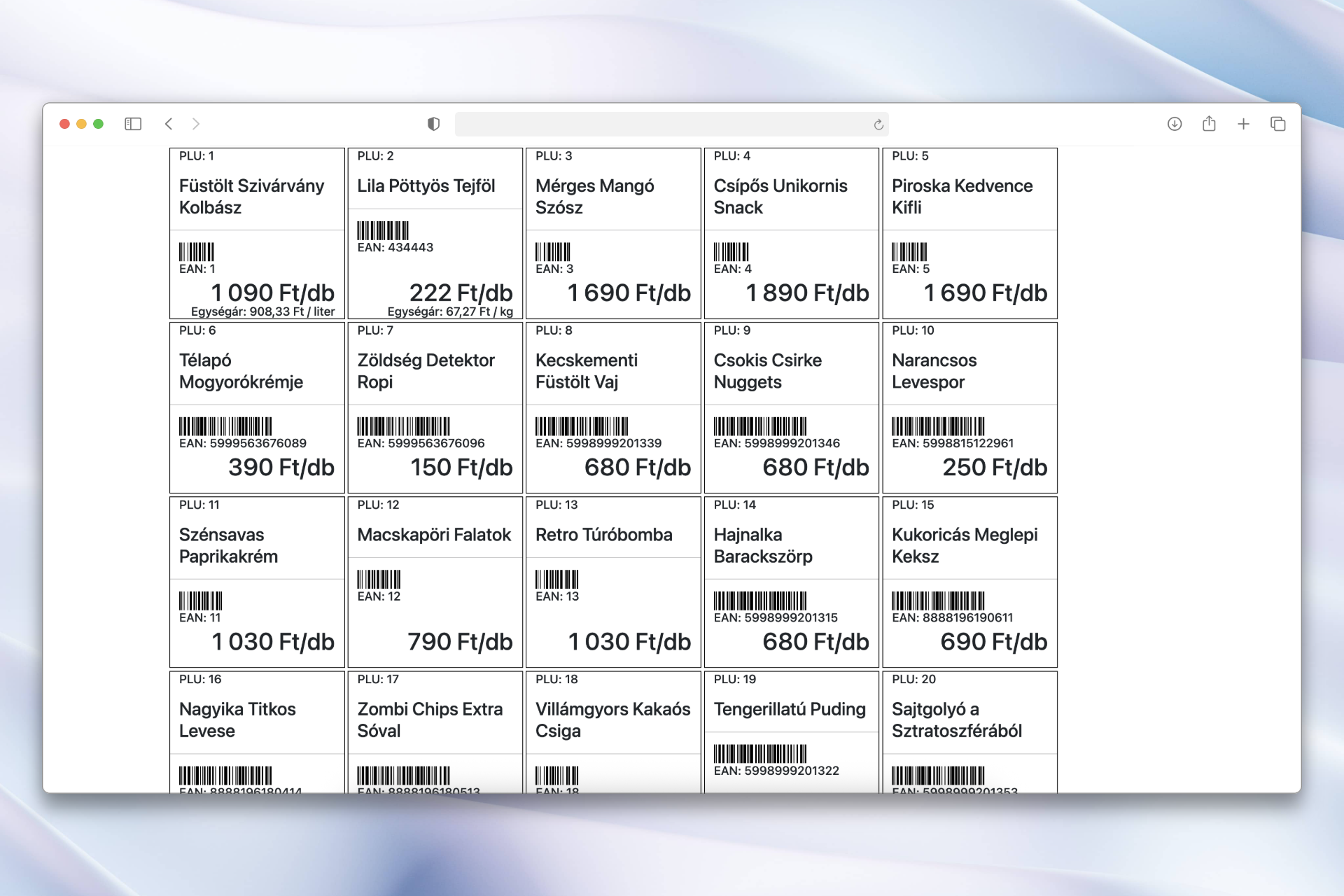Viewport: 1344px width, 896px height.
Task: Click the green fullscreen button
Action: point(99,124)
